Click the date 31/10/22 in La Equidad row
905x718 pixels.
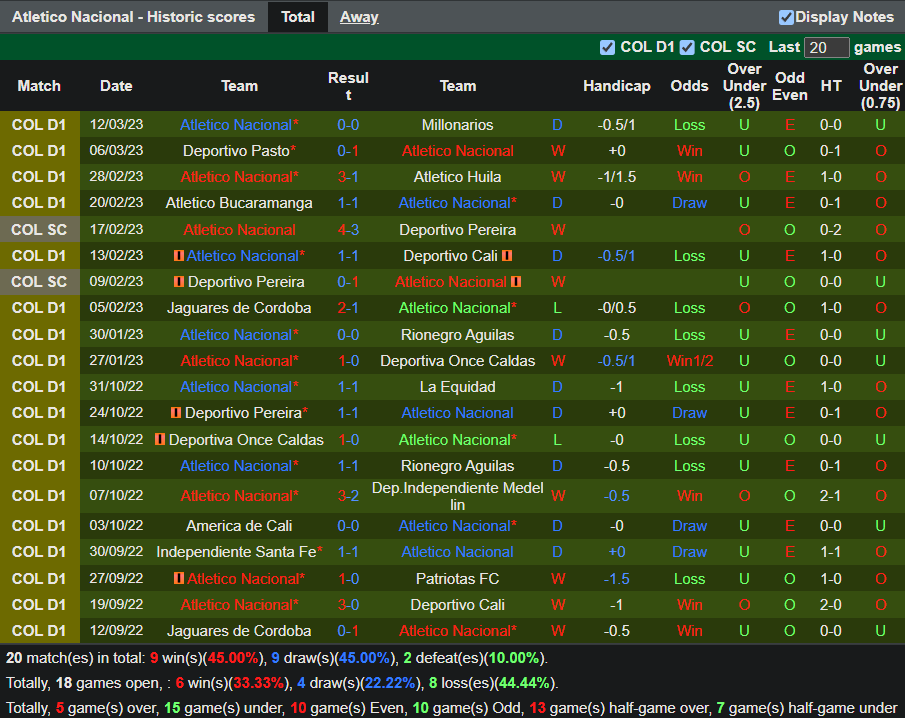tap(116, 387)
